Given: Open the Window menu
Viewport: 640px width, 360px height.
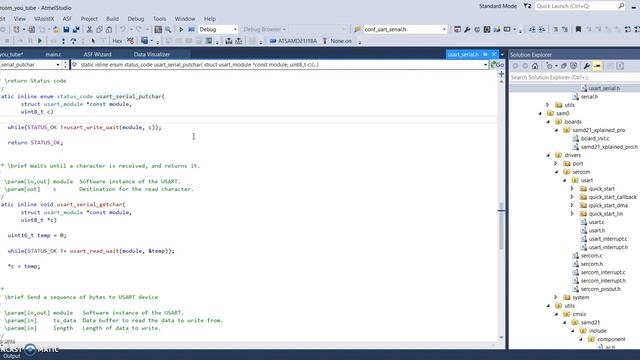Looking at the screenshot, I should coord(184,19).
